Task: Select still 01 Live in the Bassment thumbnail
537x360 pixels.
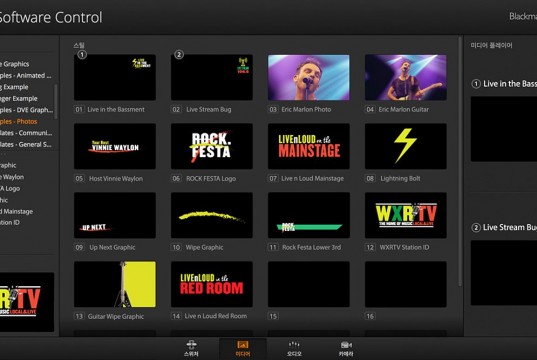Action: pyautogui.click(x=115, y=77)
